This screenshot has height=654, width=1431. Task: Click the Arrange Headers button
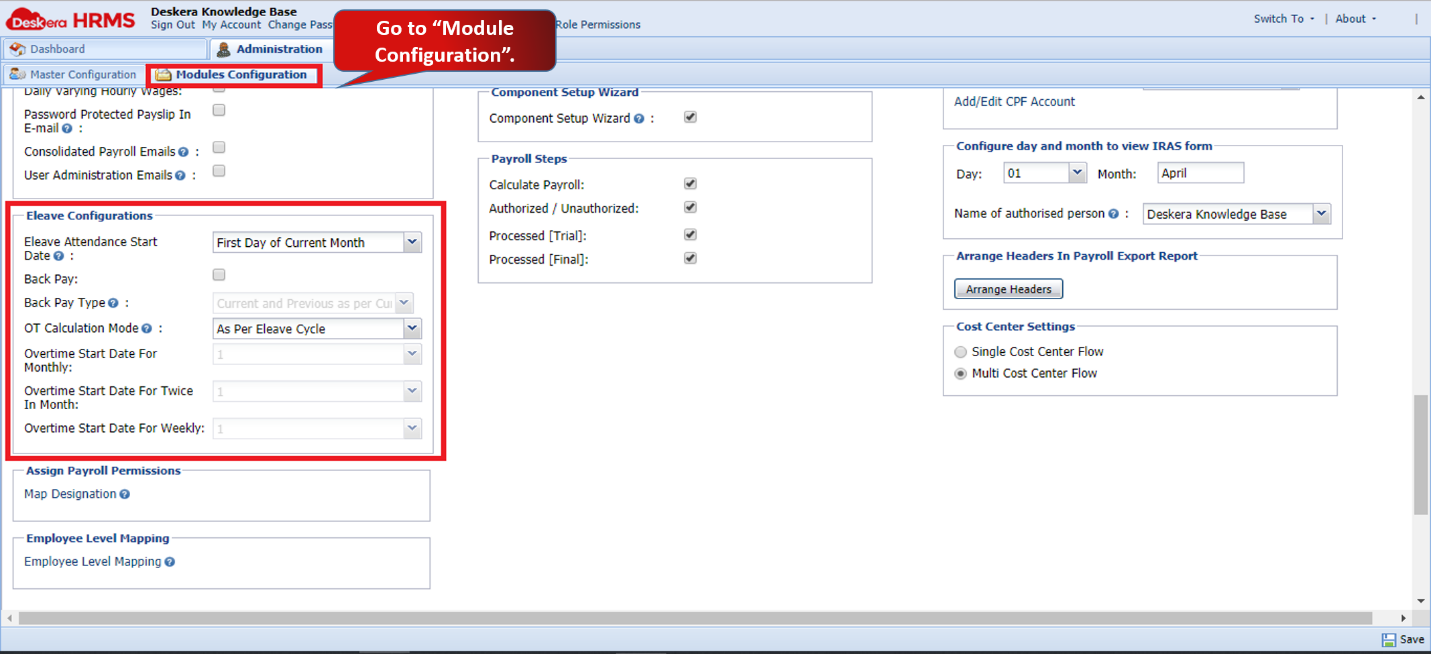coord(1008,288)
